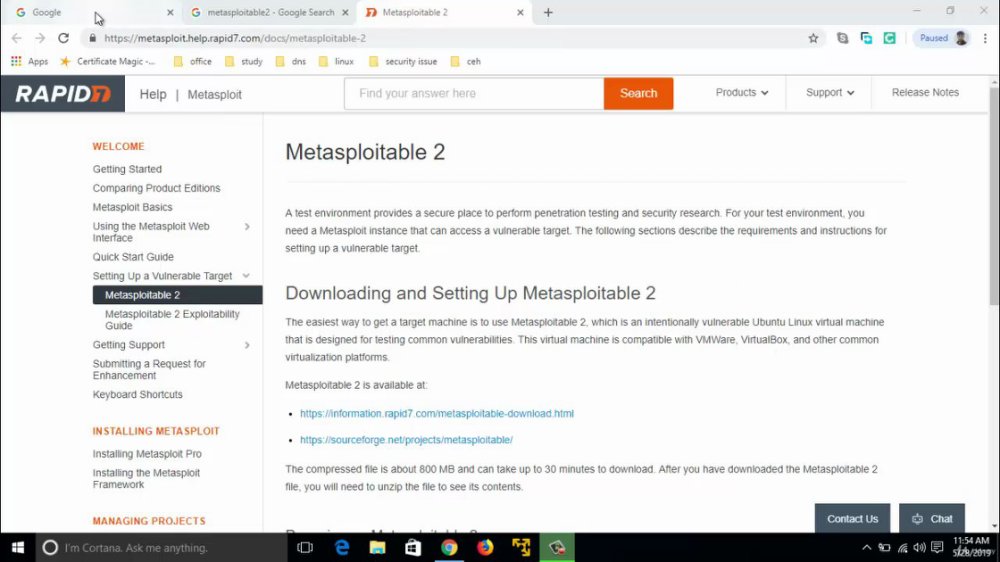Open a new browser tab with plus

click(x=548, y=12)
